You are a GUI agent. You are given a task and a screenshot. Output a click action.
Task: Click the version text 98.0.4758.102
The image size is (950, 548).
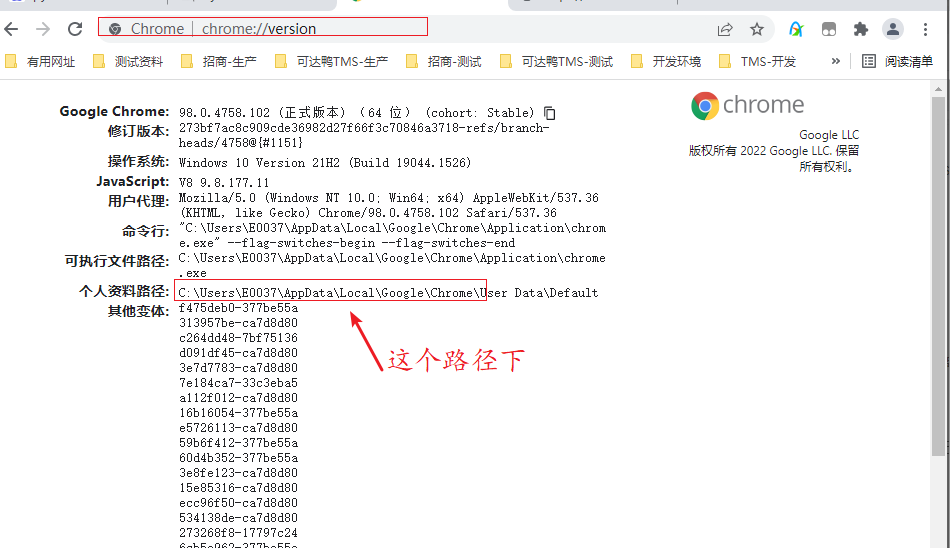224,113
